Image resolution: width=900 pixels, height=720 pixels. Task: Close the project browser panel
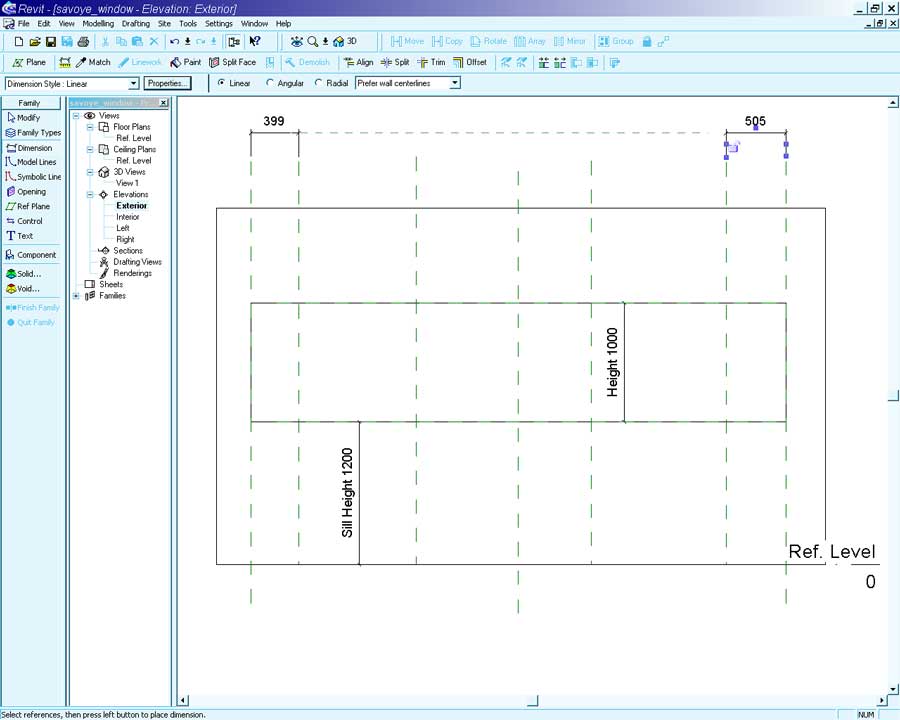164,103
